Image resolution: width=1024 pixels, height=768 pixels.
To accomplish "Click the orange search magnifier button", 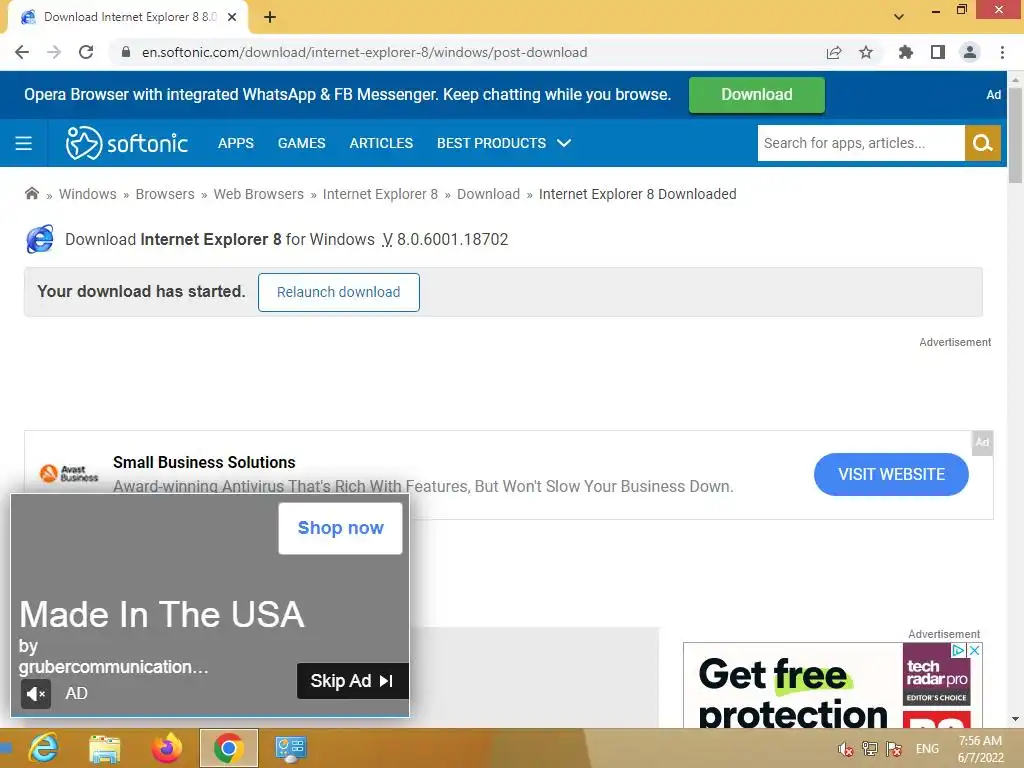I will click(x=983, y=143).
